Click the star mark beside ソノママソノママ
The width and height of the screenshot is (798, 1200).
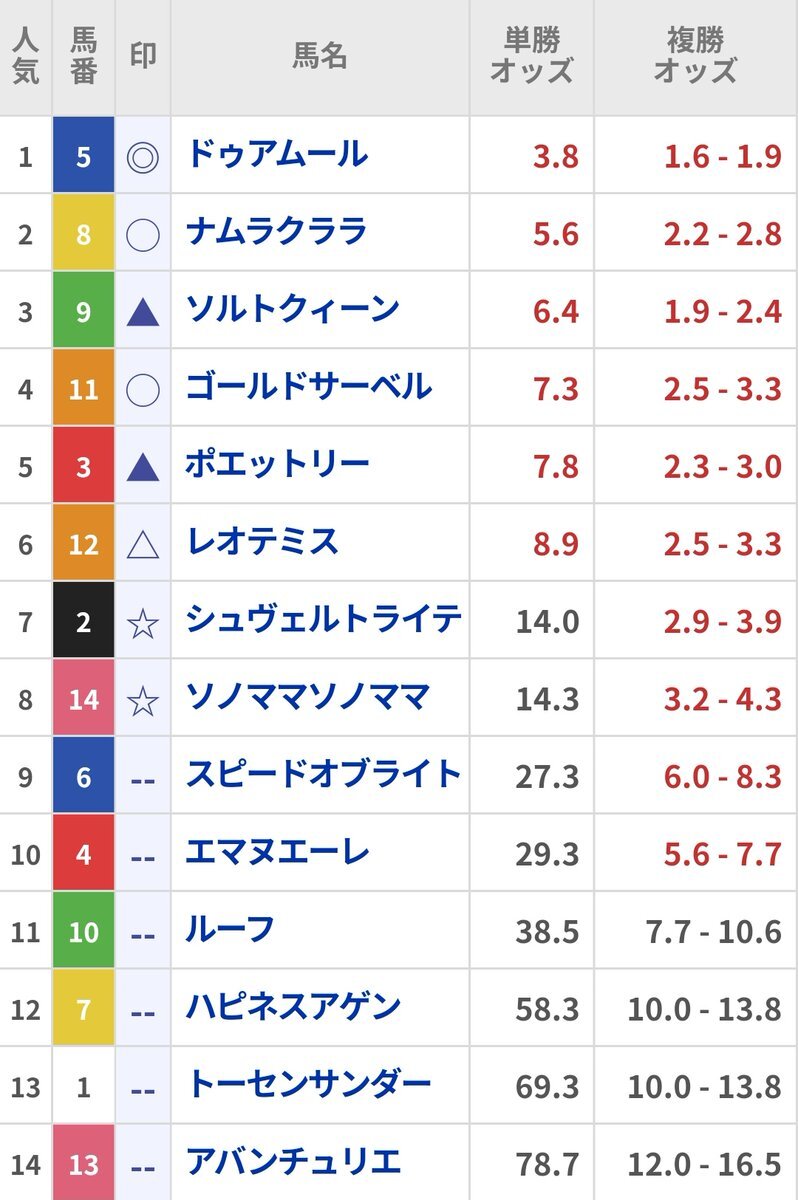(x=143, y=700)
